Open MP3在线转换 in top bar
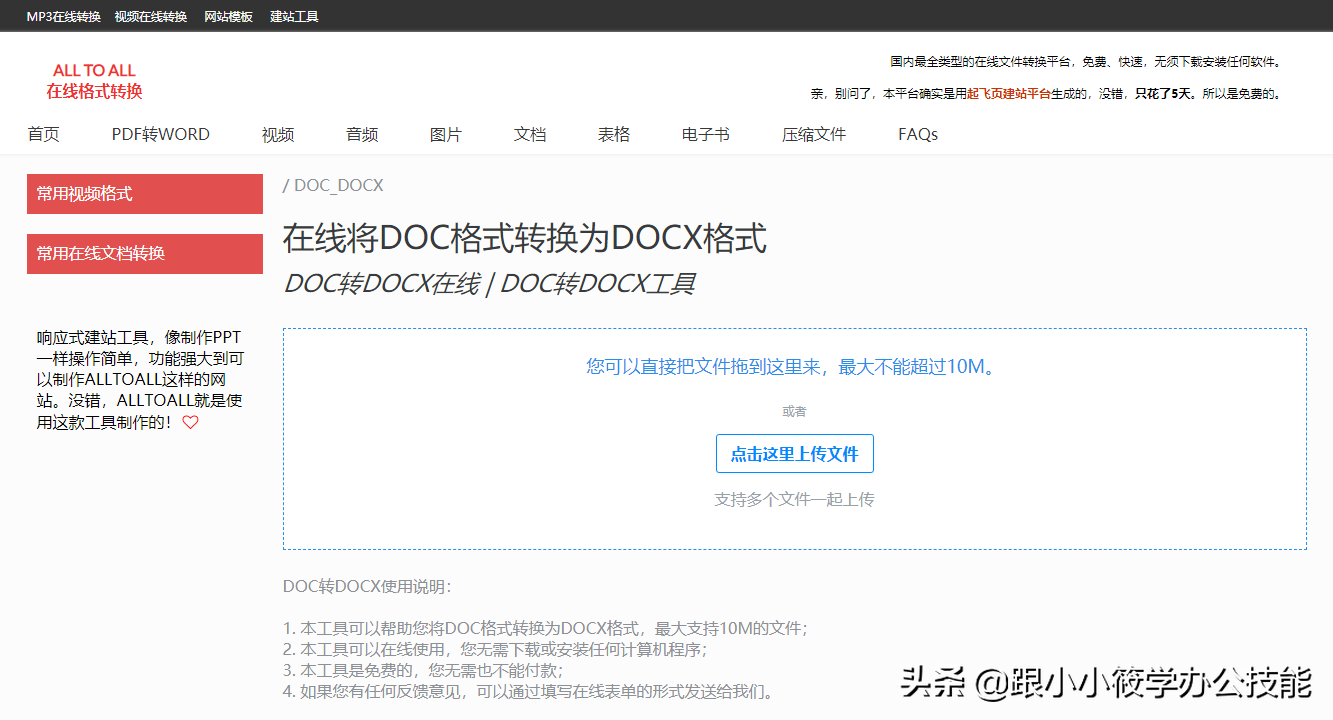This screenshot has width=1333, height=720. 63,17
